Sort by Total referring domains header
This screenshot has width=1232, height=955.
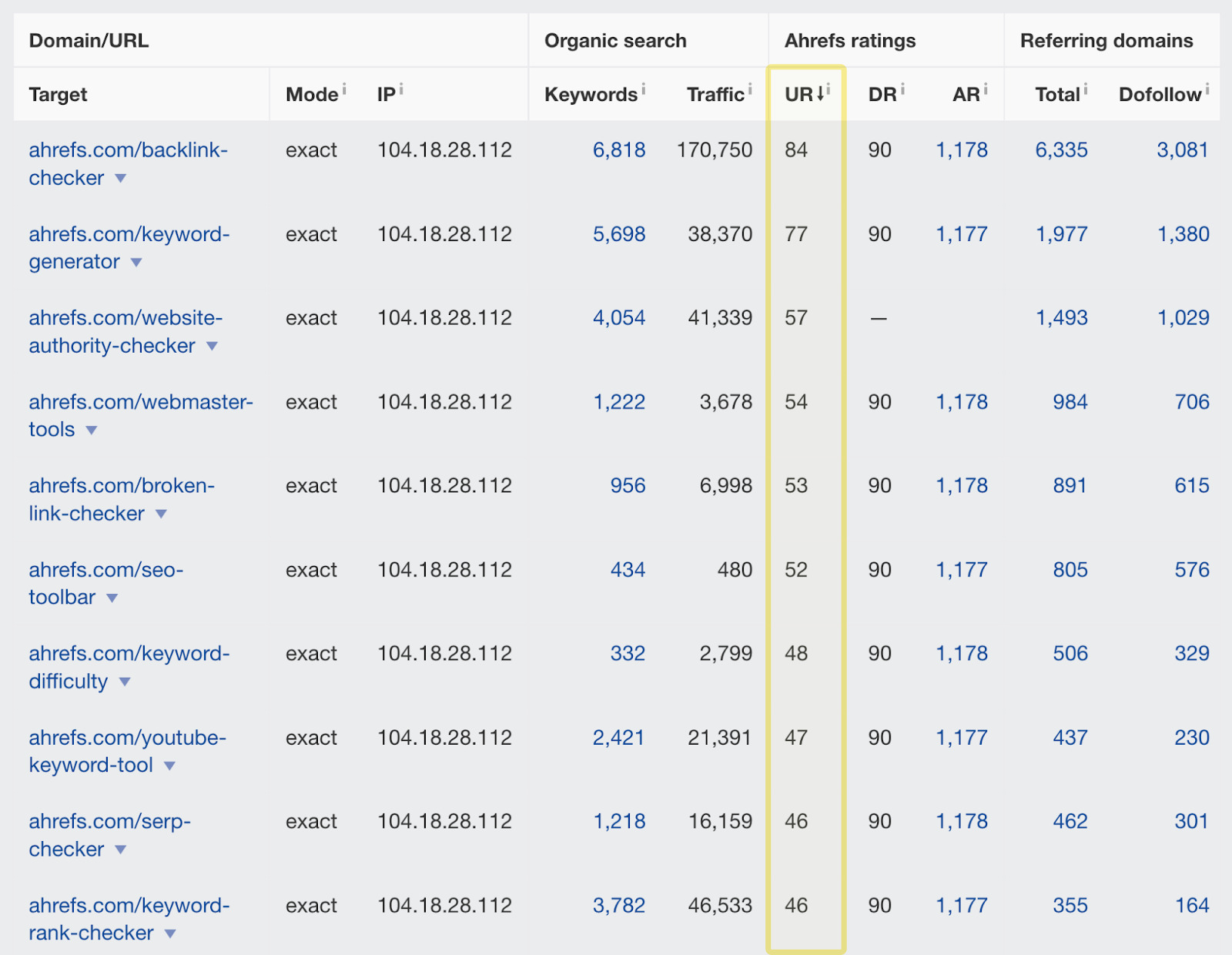coord(1058,95)
